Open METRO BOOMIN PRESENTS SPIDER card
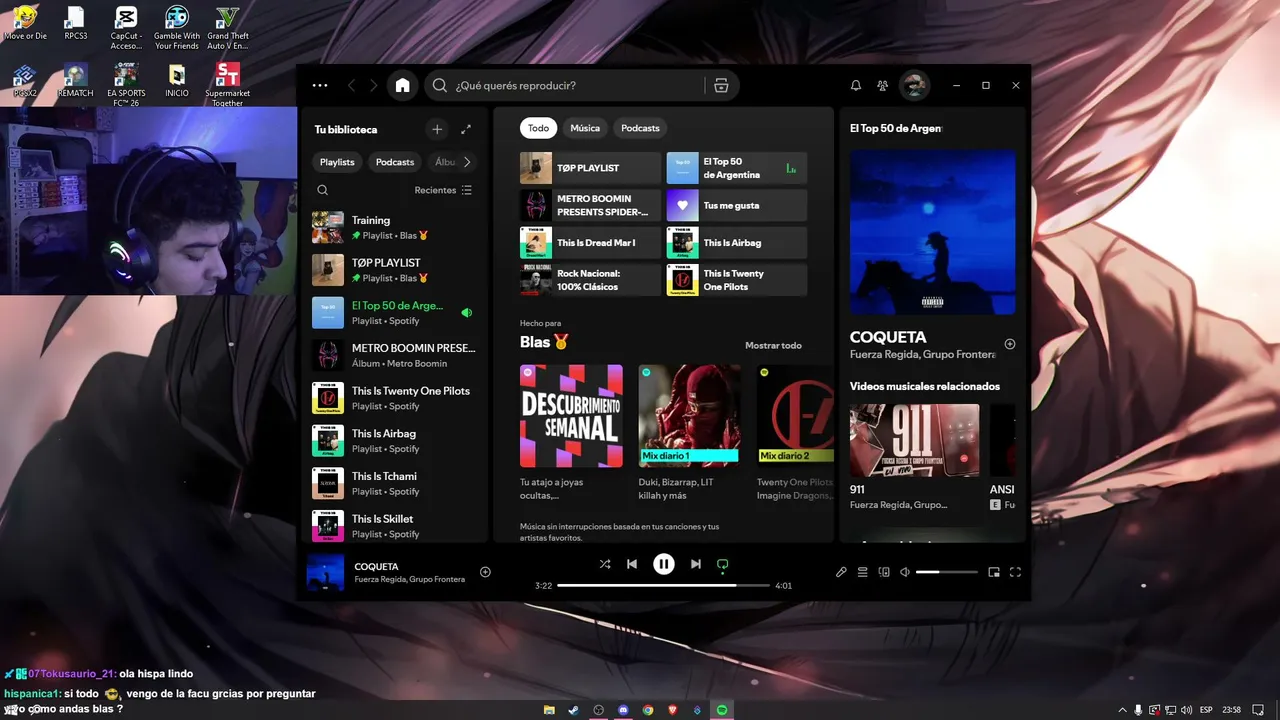 (x=590, y=205)
